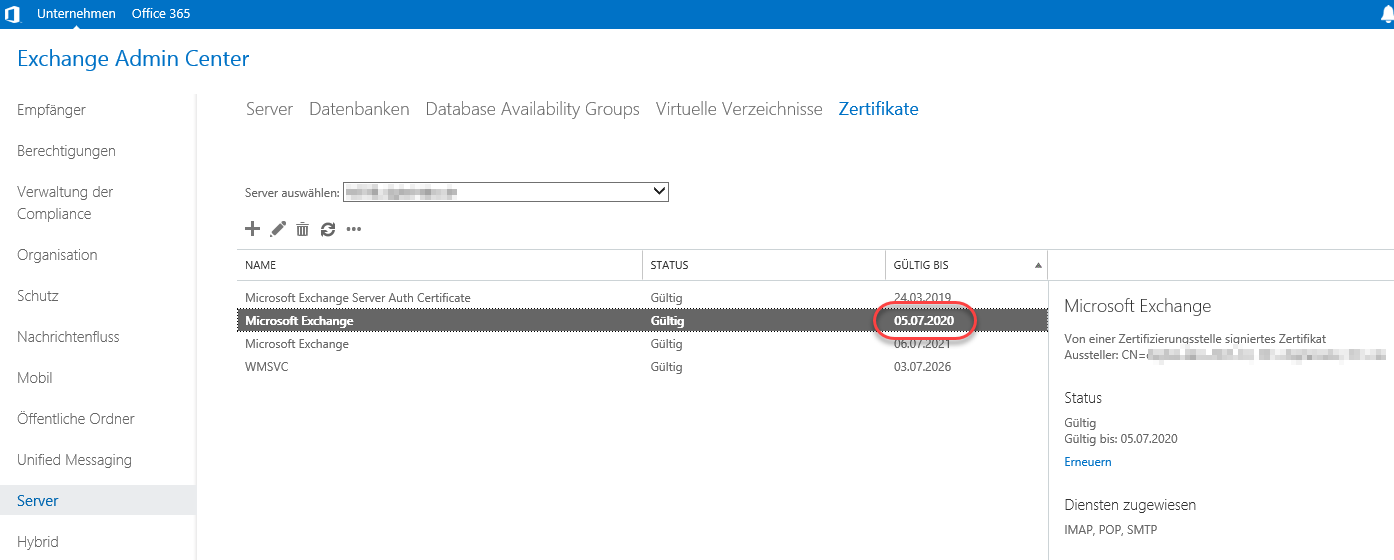
Task: Delete certificate using the trash icon
Action: click(302, 229)
